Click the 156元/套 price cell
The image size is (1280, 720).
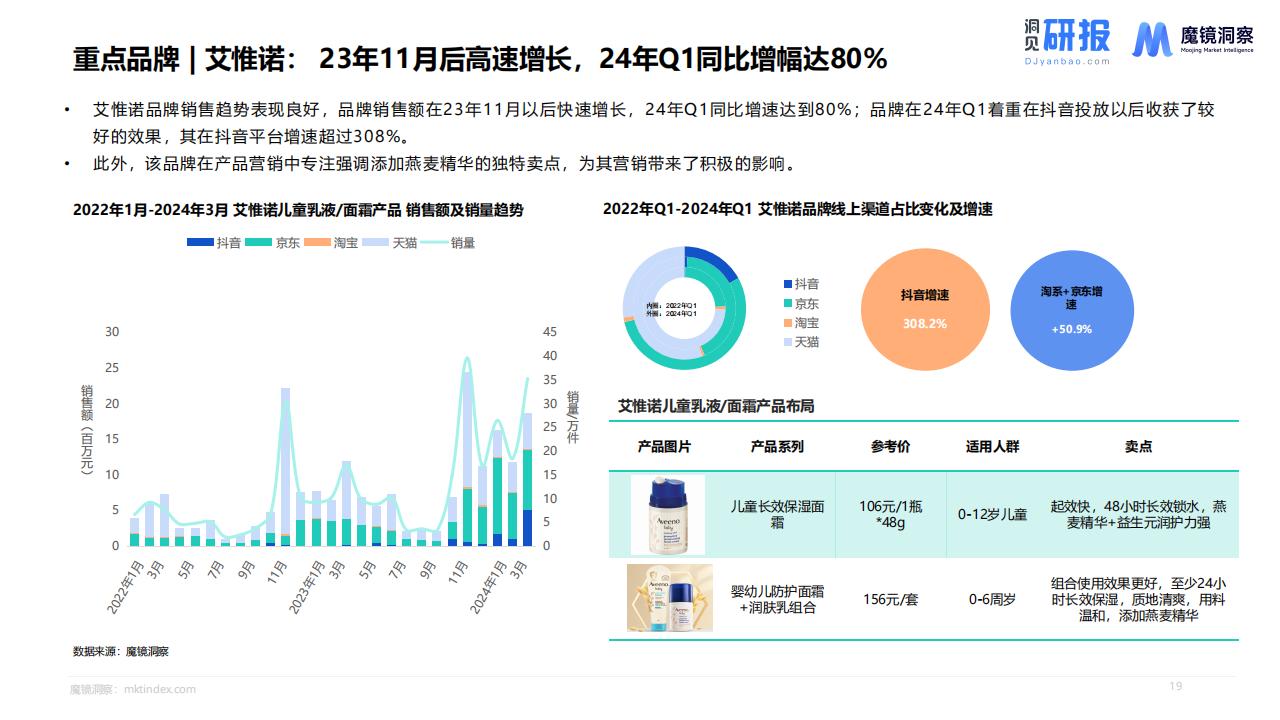pos(890,599)
